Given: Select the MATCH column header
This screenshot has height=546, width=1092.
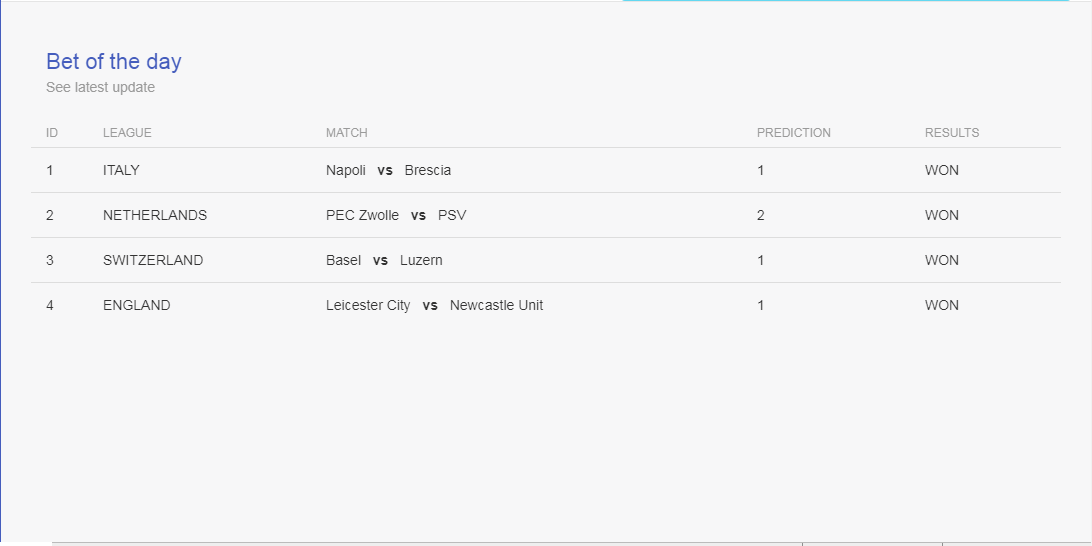Looking at the screenshot, I should (x=347, y=133).
